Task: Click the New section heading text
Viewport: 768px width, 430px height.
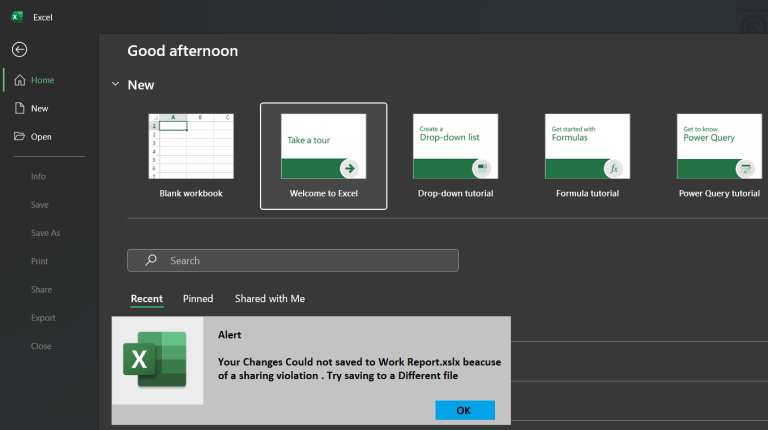Action: coord(141,85)
